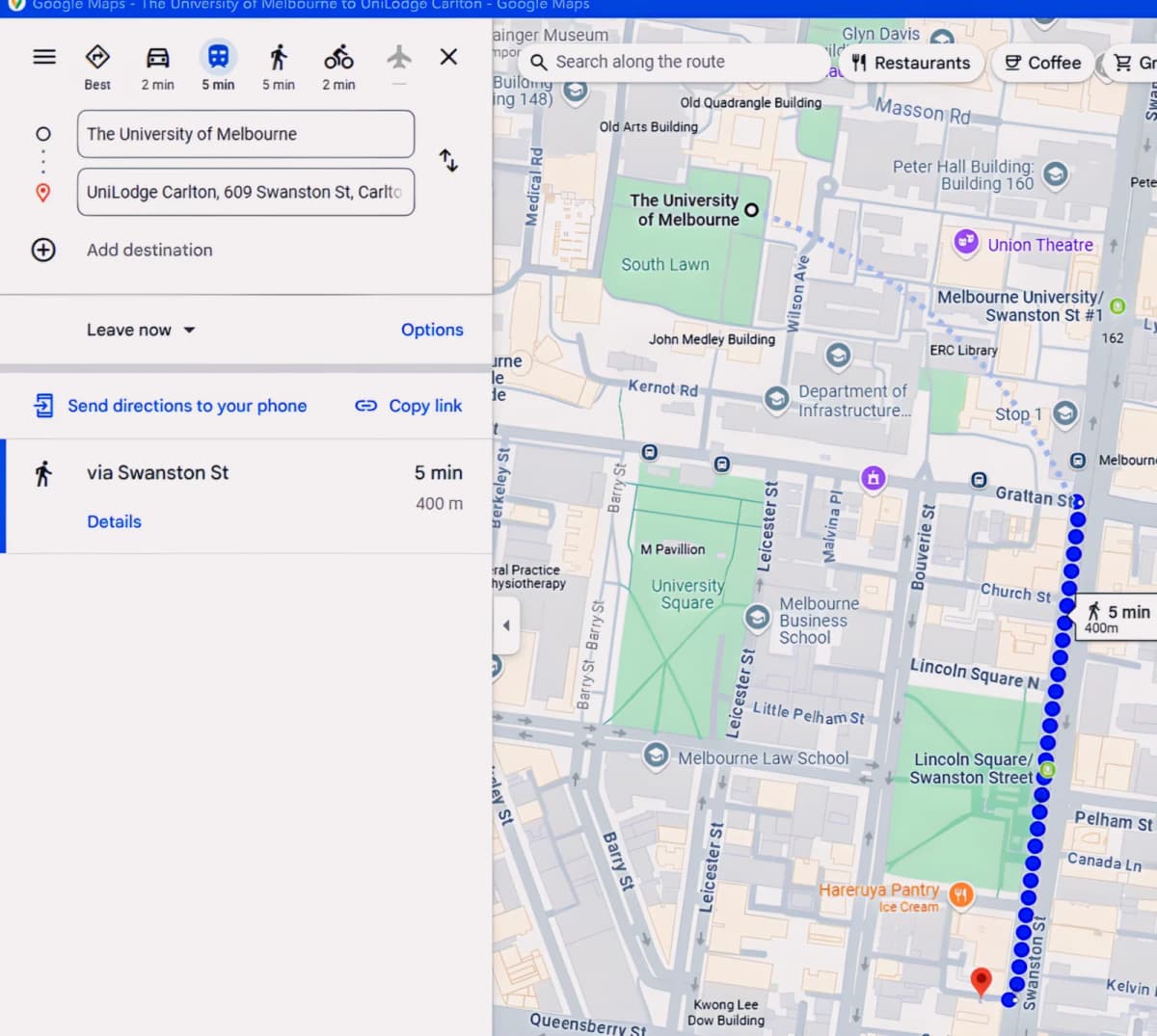Select the Best travel mode

pyautogui.click(x=97, y=66)
